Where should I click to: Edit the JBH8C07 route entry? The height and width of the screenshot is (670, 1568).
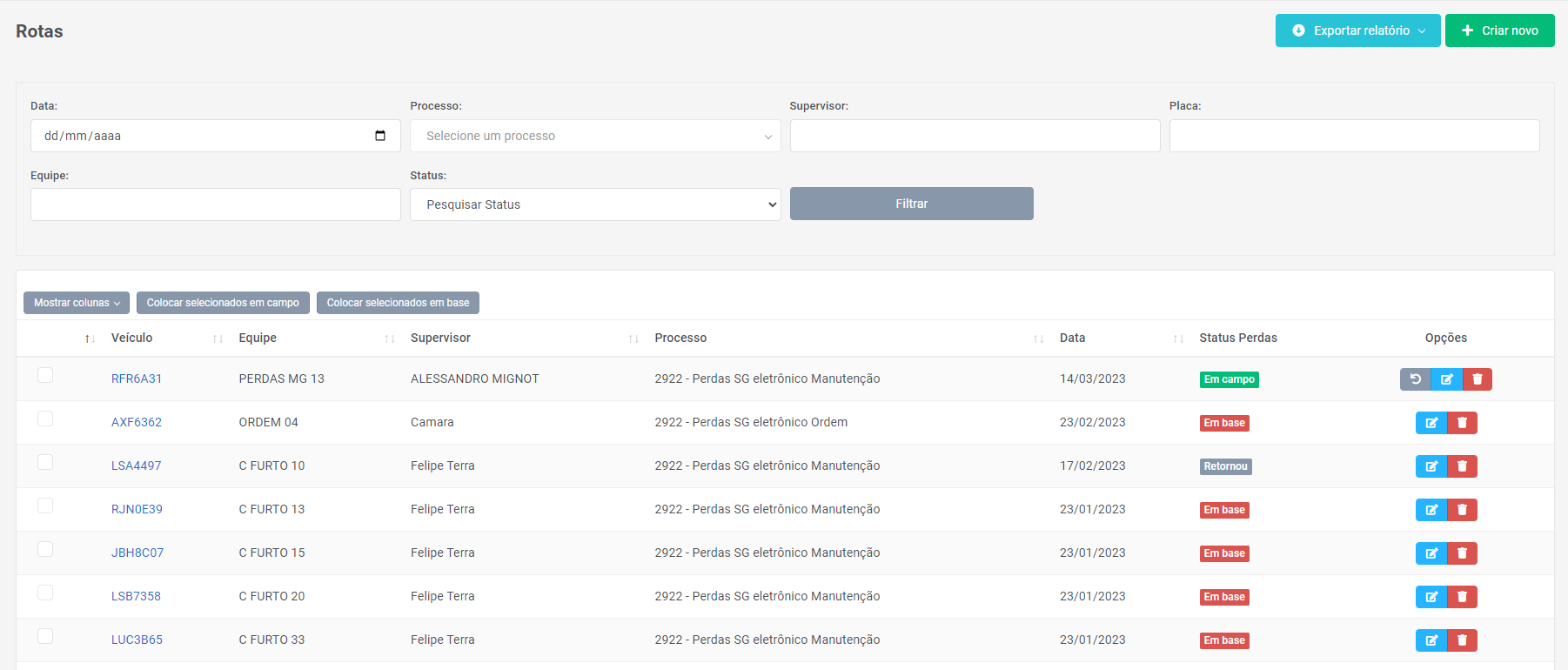(x=1431, y=553)
